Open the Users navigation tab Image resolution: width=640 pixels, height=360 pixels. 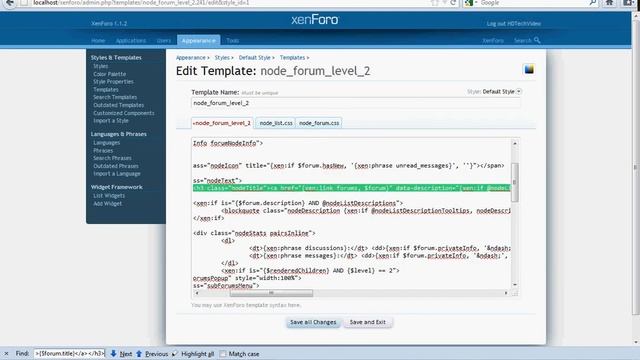[x=164, y=40]
